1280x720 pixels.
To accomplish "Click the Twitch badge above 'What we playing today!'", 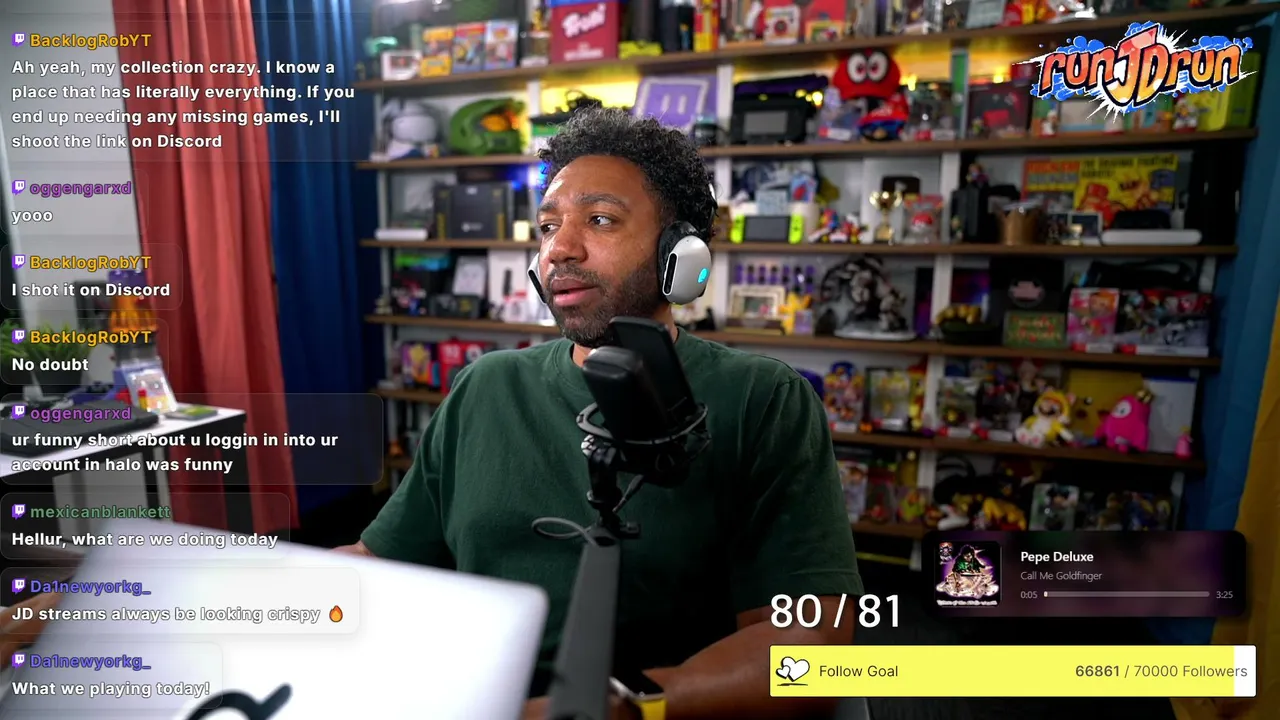I will tap(18, 662).
